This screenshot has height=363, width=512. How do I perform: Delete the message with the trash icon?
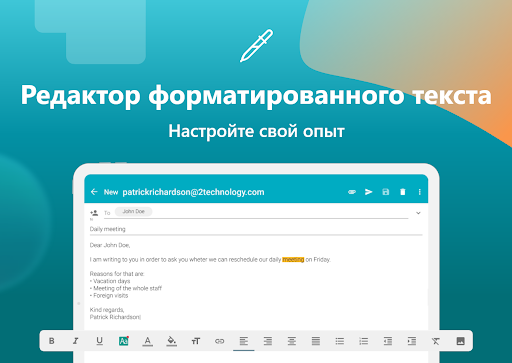(403, 192)
